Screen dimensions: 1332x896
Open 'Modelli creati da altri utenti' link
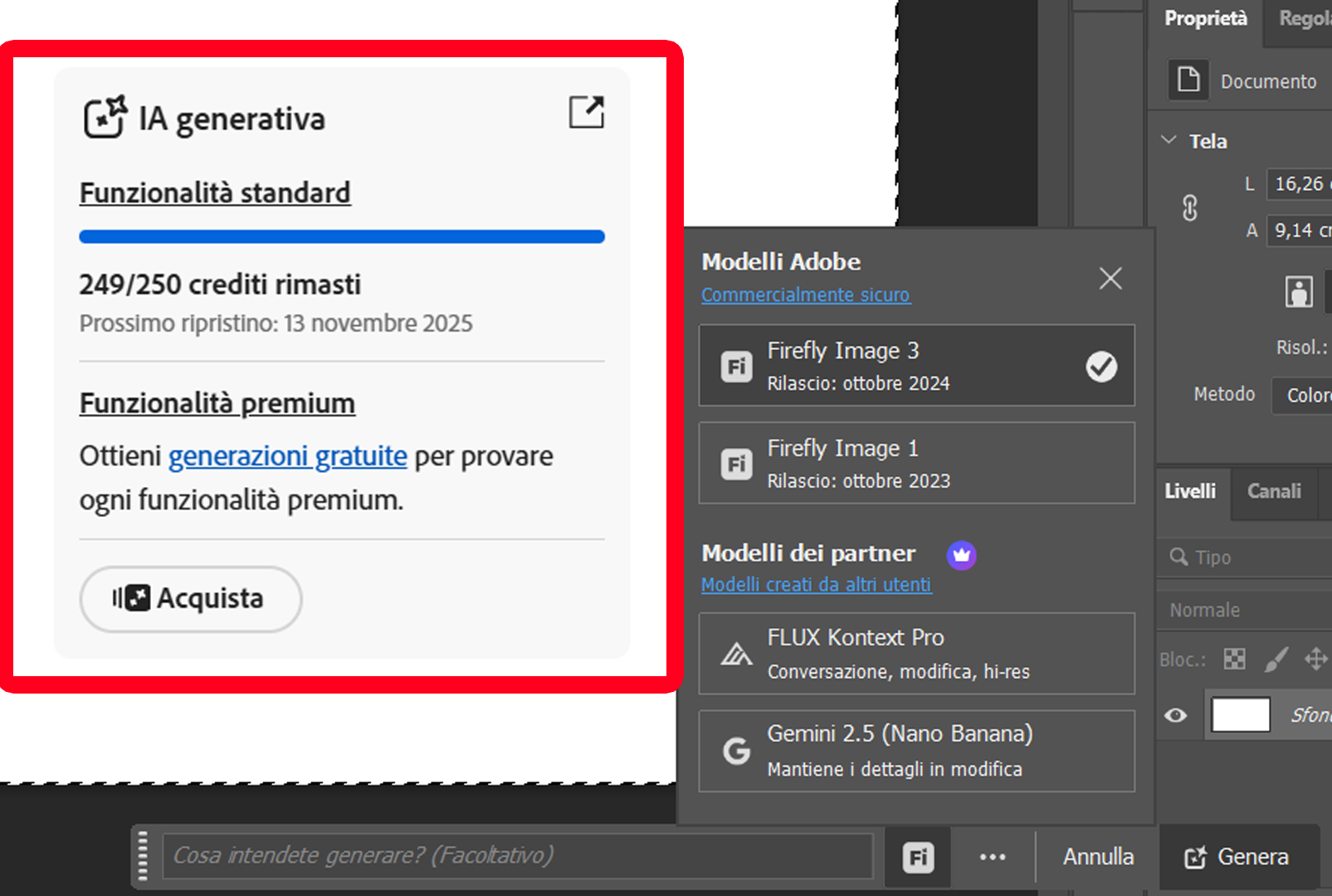coord(816,584)
